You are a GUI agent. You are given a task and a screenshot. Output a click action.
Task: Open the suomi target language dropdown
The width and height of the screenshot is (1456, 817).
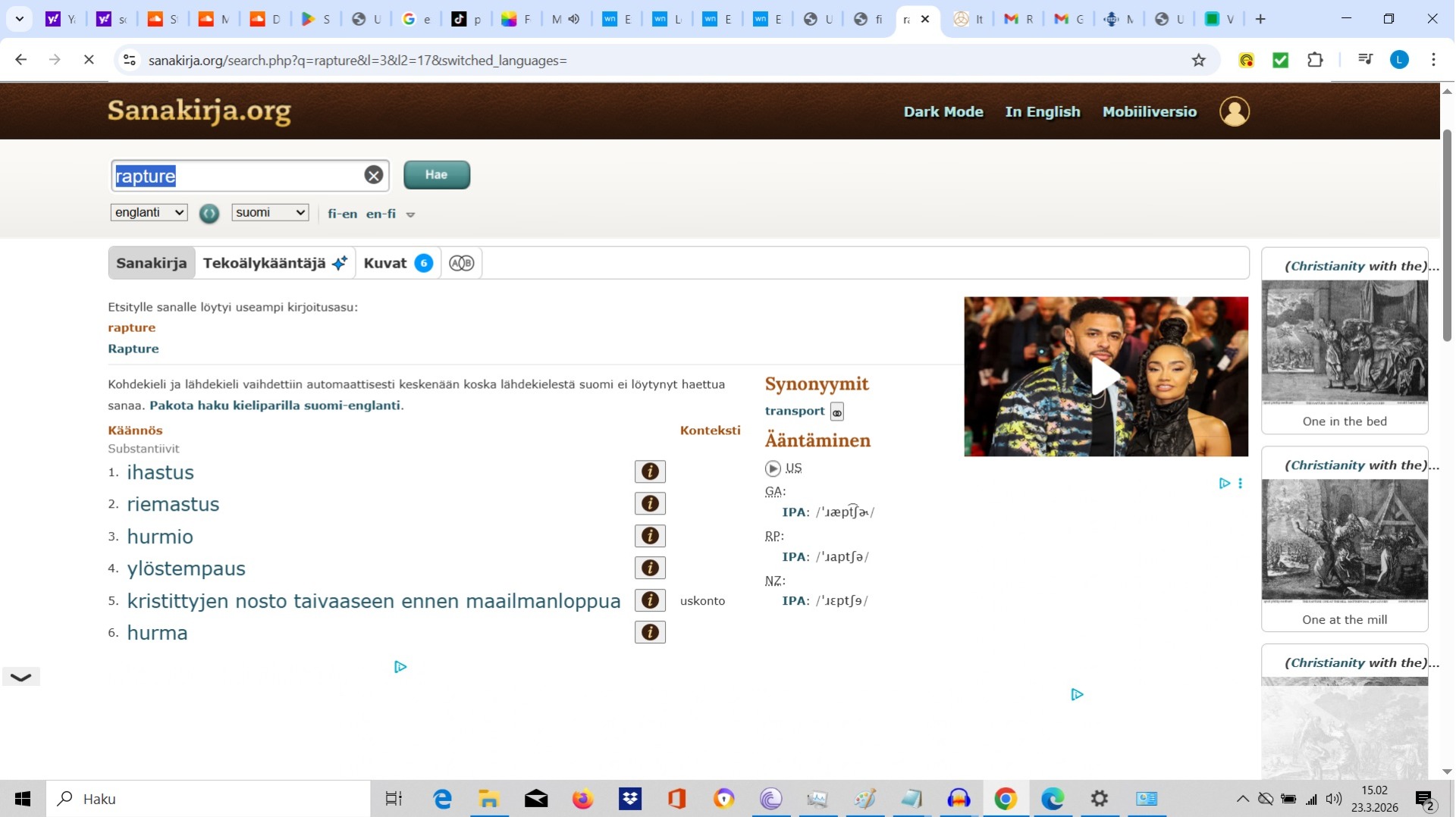pyautogui.click(x=270, y=212)
